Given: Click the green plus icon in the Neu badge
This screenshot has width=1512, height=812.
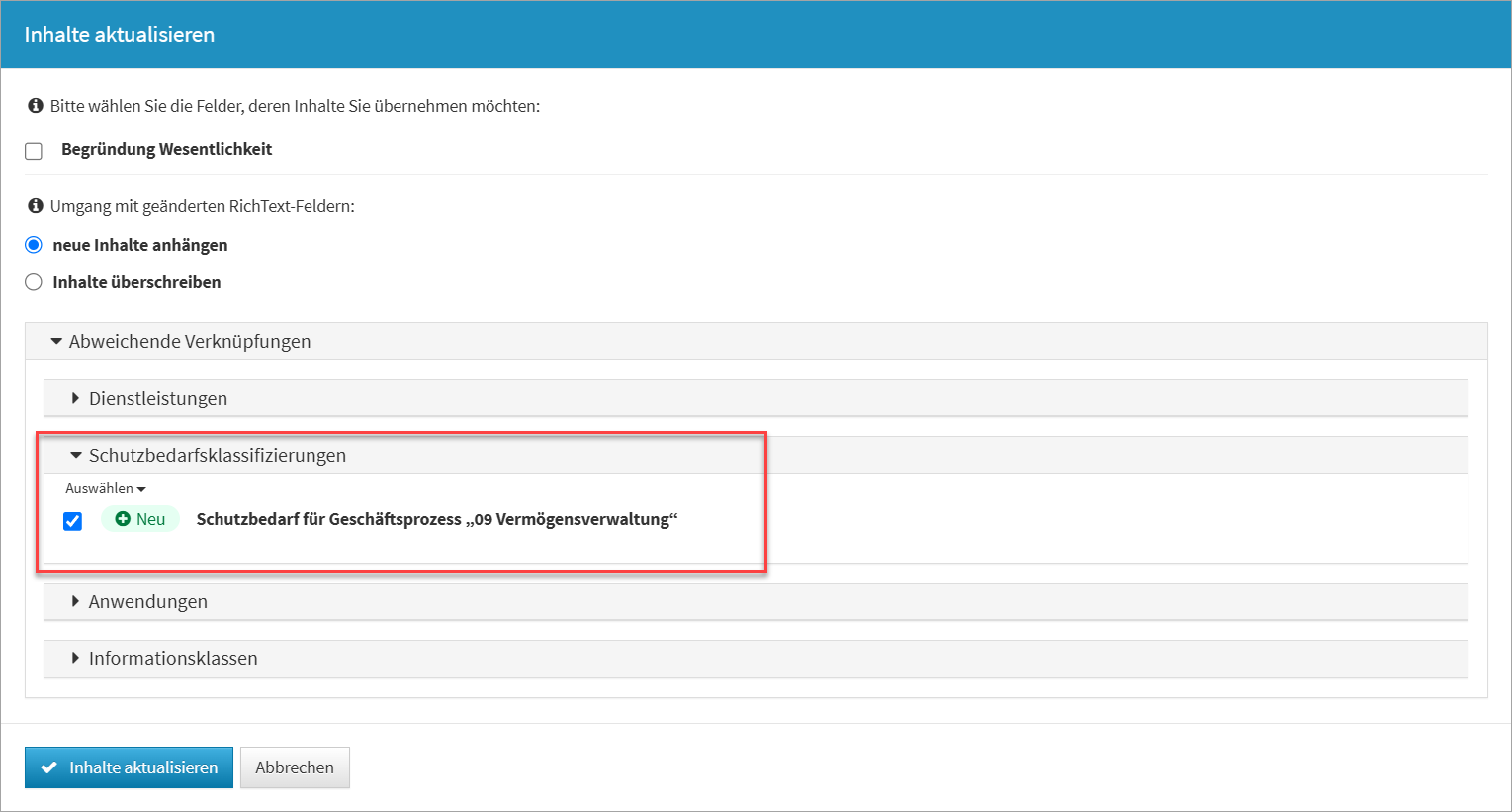Looking at the screenshot, I should pyautogui.click(x=123, y=519).
